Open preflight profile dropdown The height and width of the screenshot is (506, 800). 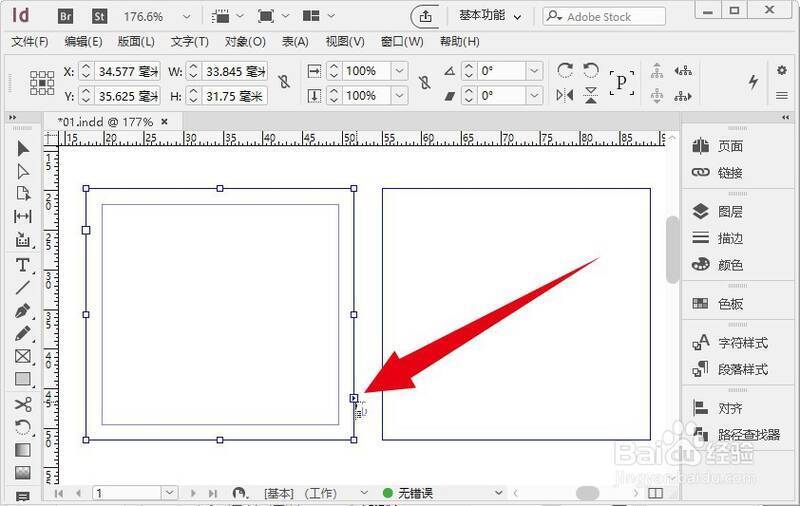click(498, 493)
